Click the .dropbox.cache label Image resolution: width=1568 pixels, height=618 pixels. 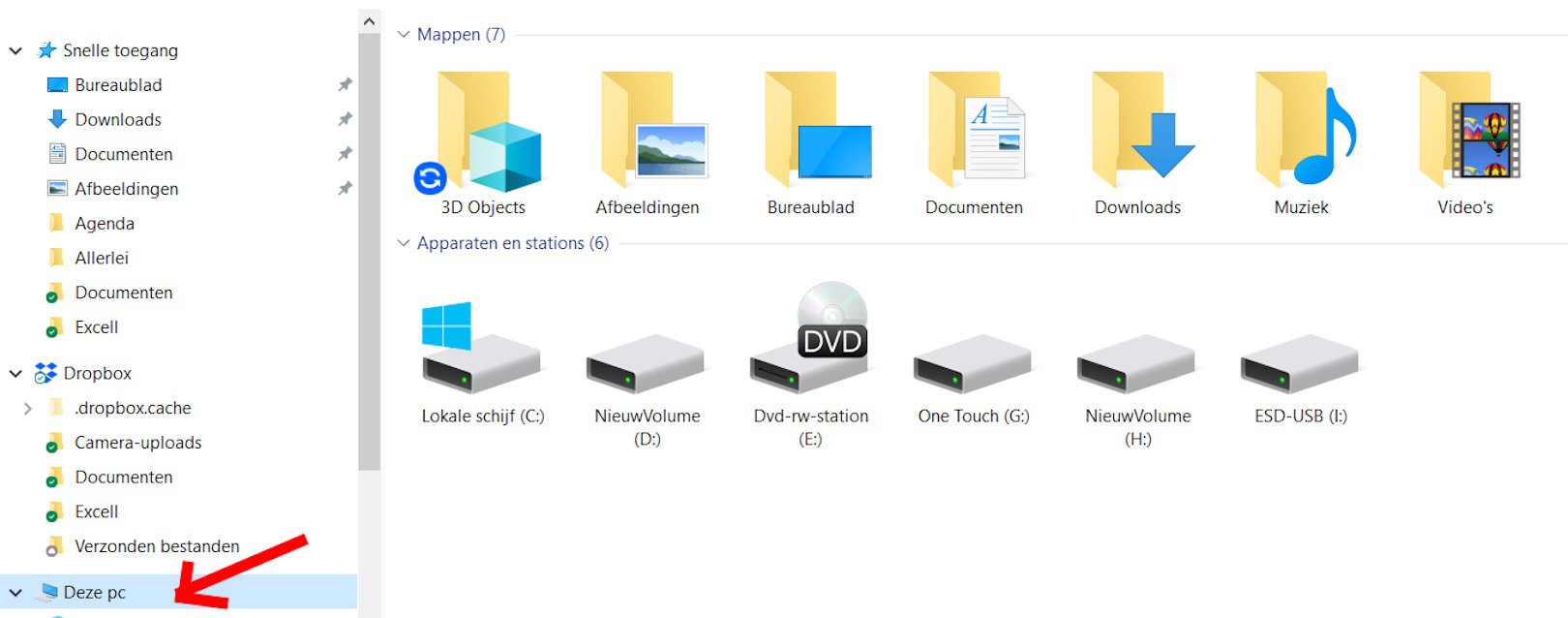(133, 408)
